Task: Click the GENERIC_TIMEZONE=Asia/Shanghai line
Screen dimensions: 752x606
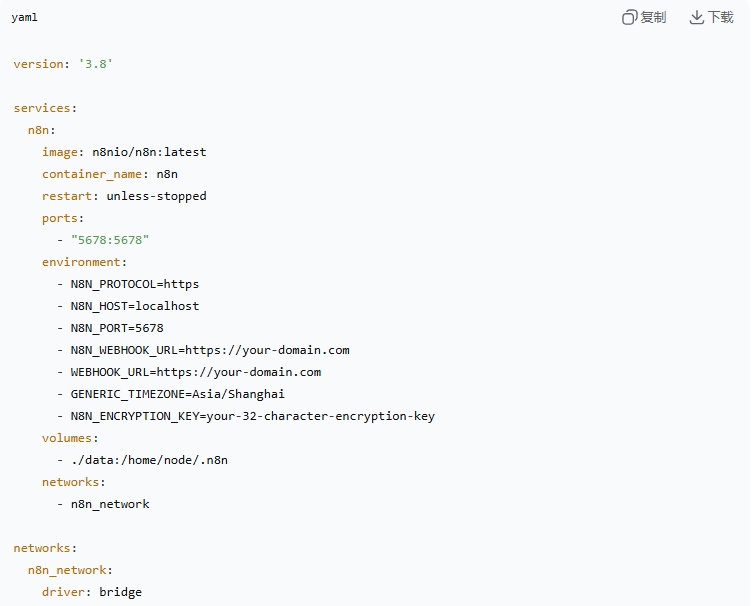Action: pos(171,395)
